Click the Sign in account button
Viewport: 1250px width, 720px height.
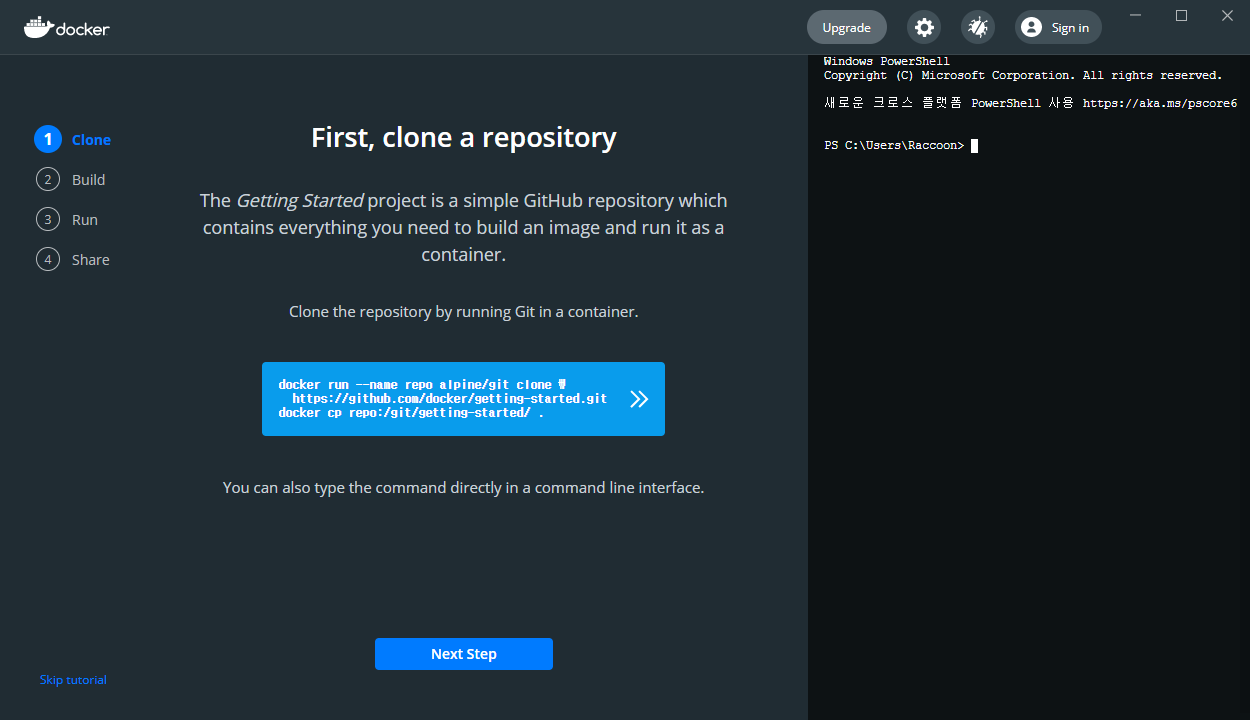pyautogui.click(x=1058, y=27)
